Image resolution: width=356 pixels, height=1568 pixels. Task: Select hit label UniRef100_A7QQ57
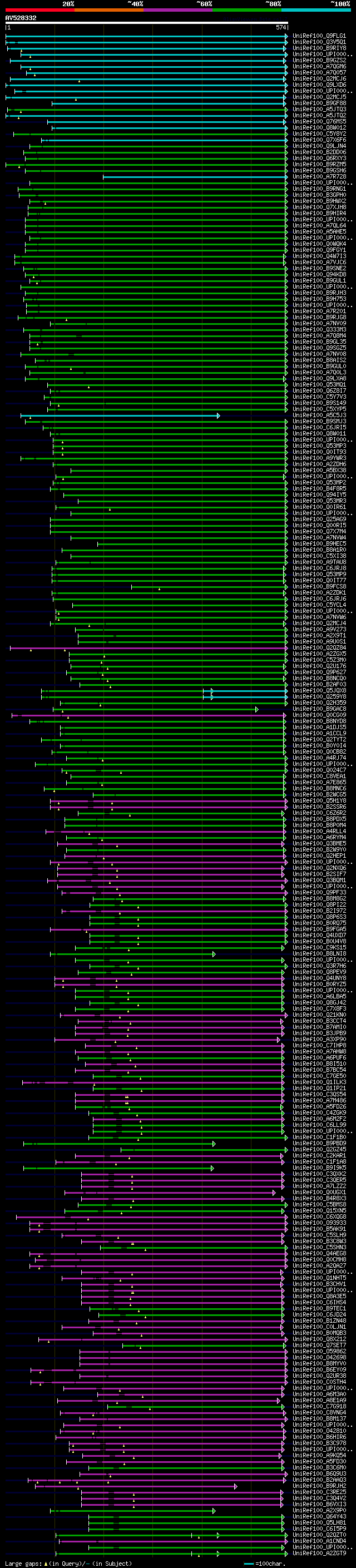pos(319,72)
